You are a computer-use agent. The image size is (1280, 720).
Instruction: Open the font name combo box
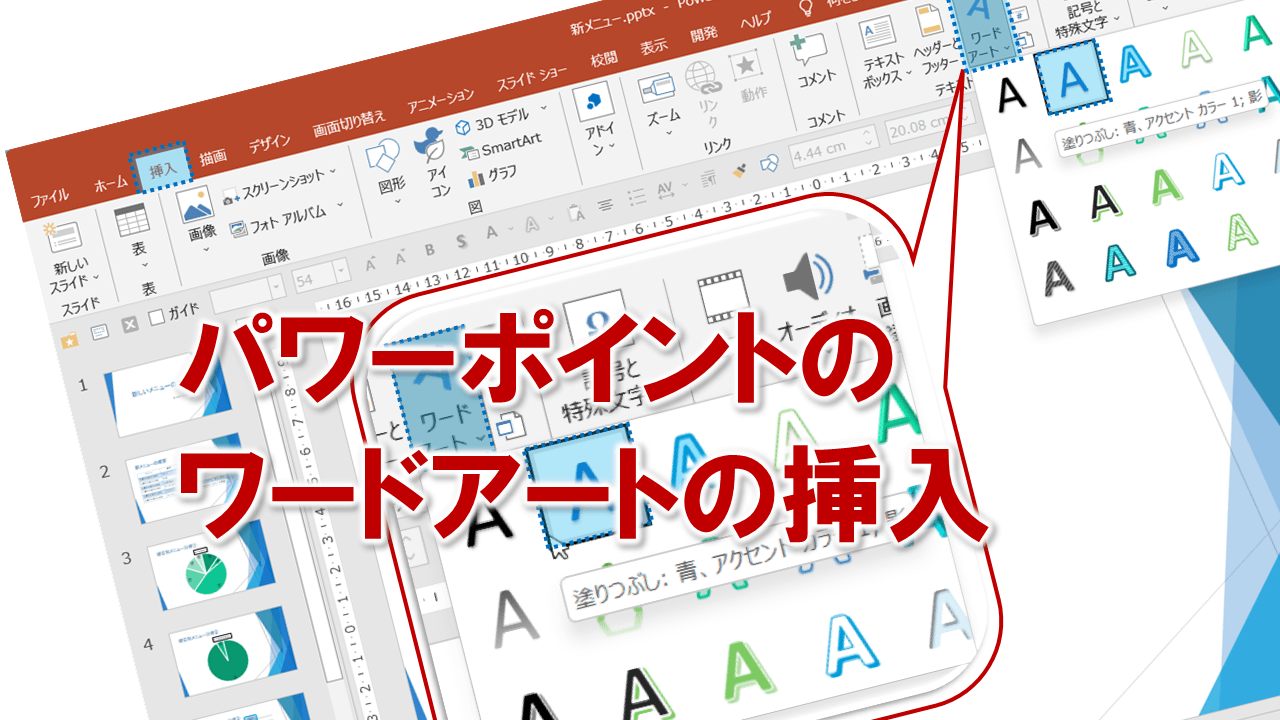point(246,293)
